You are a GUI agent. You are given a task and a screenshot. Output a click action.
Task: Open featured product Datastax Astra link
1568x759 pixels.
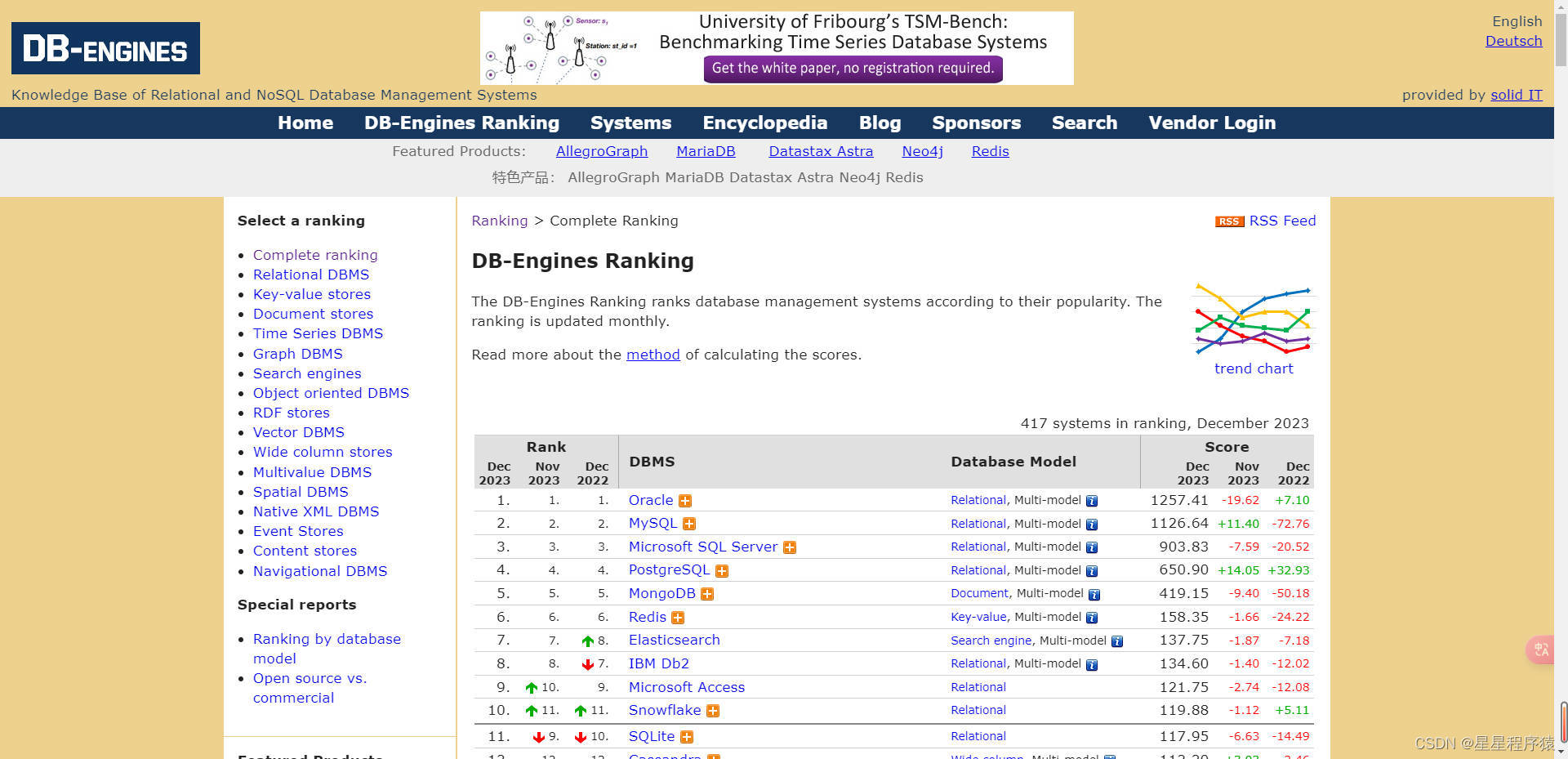[x=821, y=151]
